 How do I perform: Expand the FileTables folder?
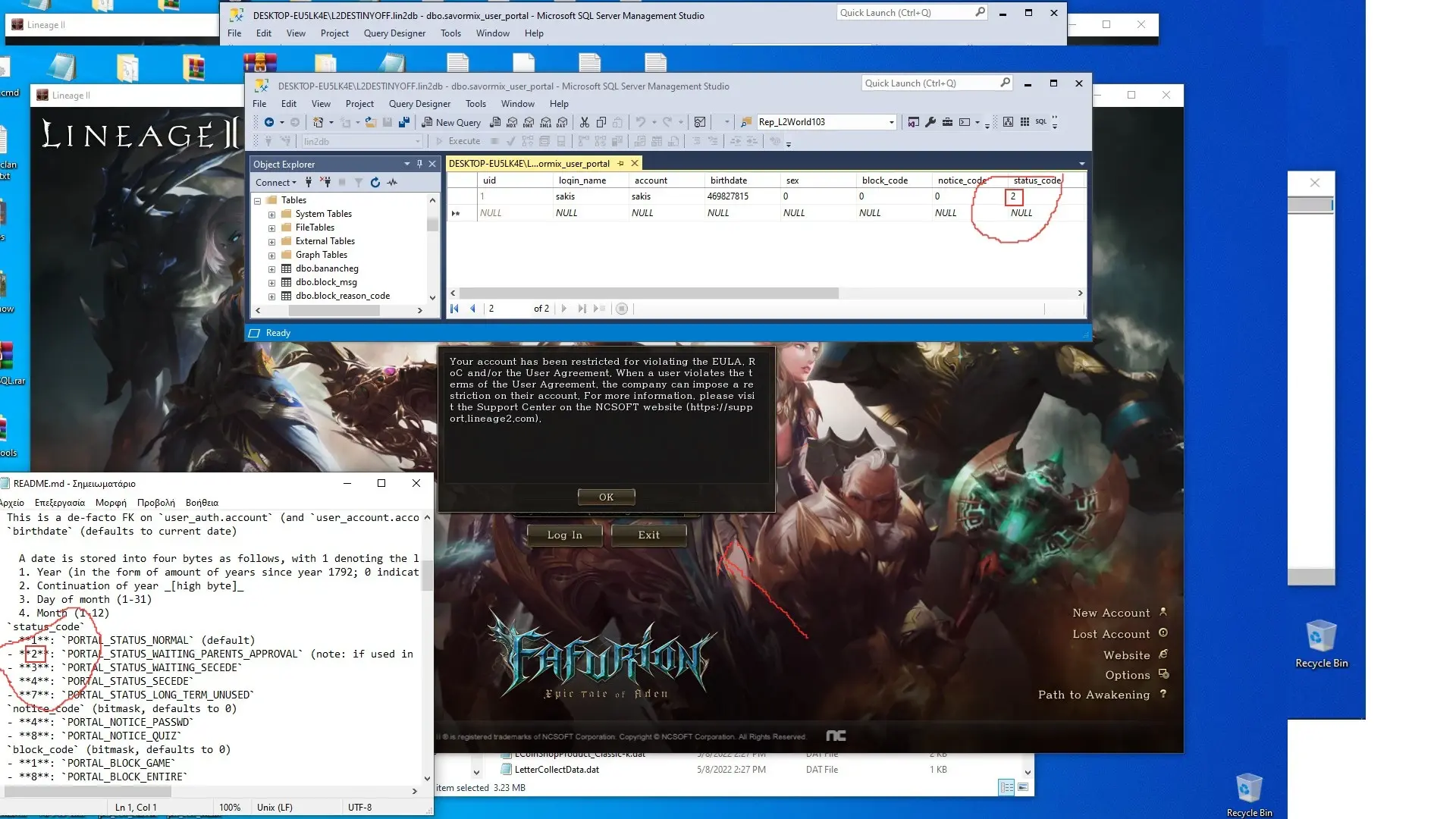(x=271, y=228)
